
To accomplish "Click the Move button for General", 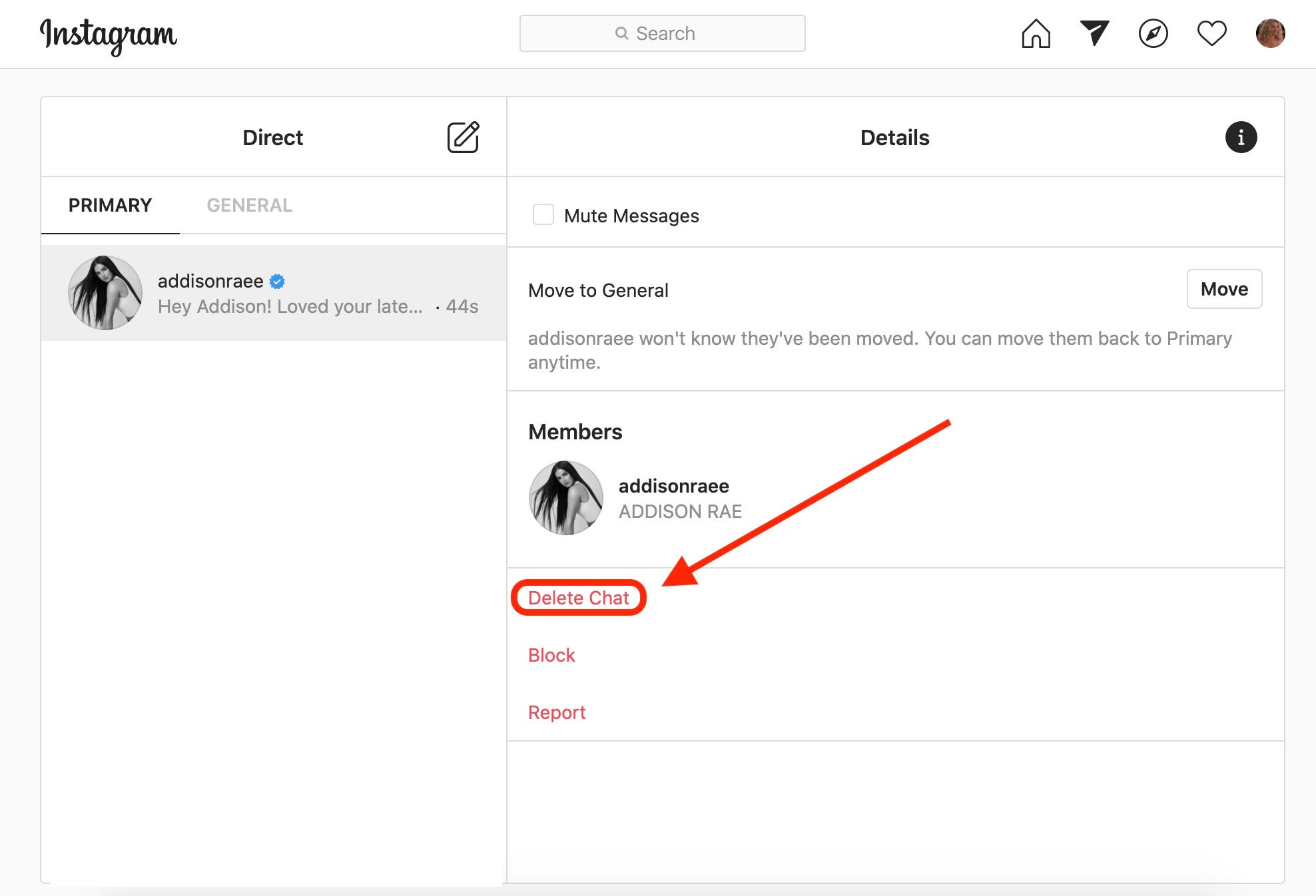I will (1224, 289).
